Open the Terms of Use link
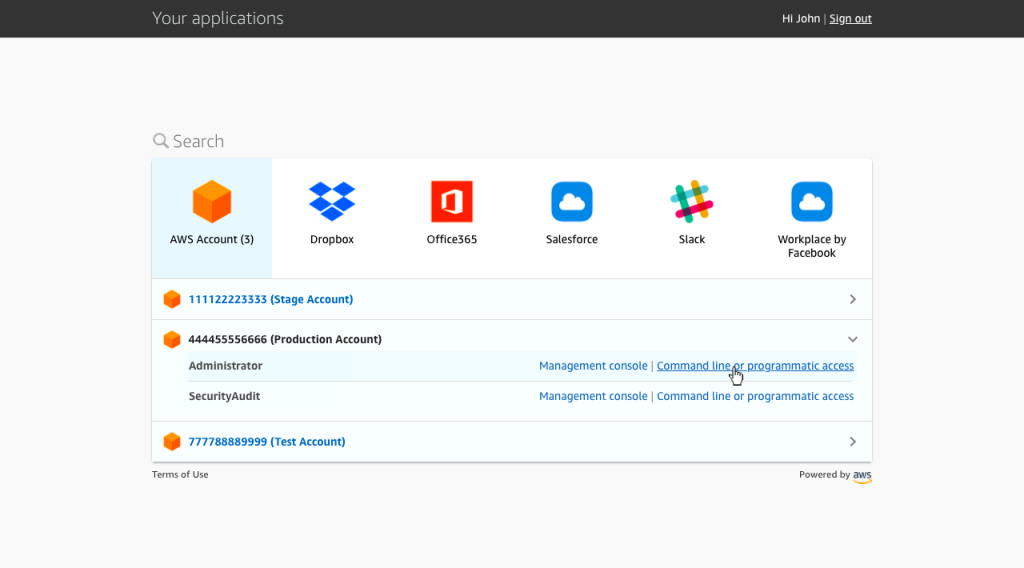Viewport: 1024px width, 568px height. pos(180,475)
